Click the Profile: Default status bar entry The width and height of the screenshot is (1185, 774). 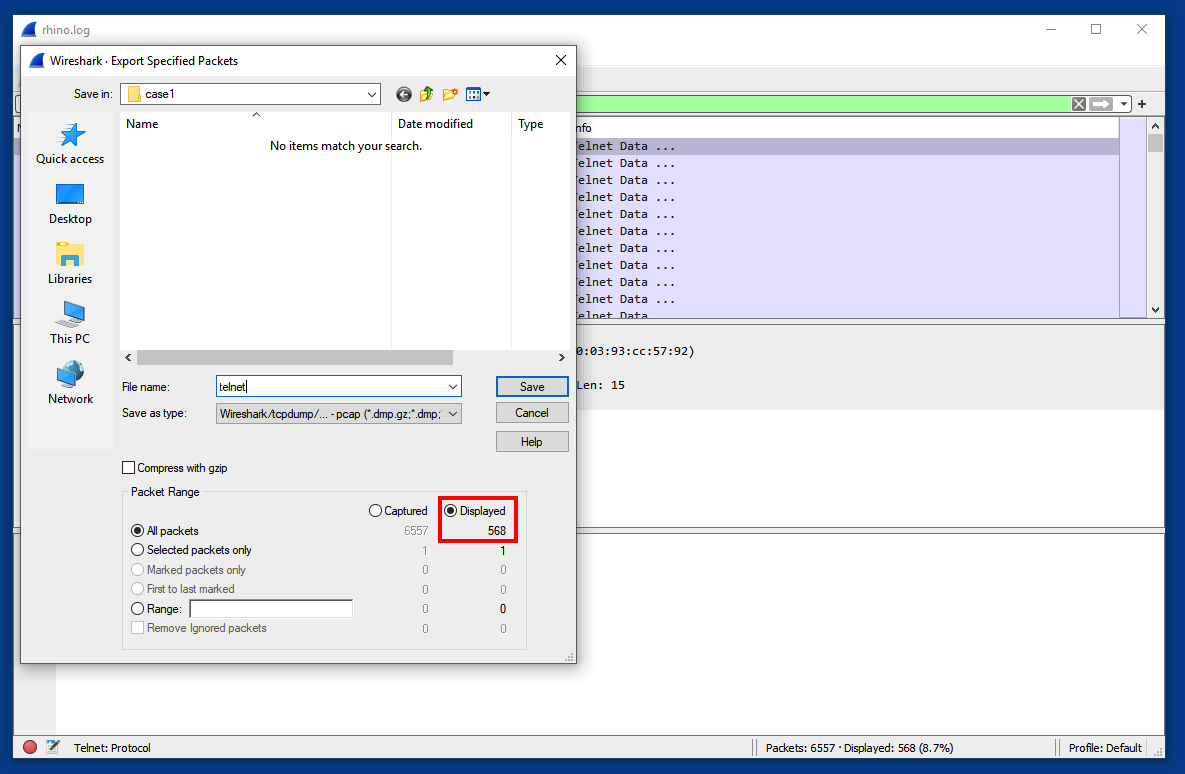1105,748
